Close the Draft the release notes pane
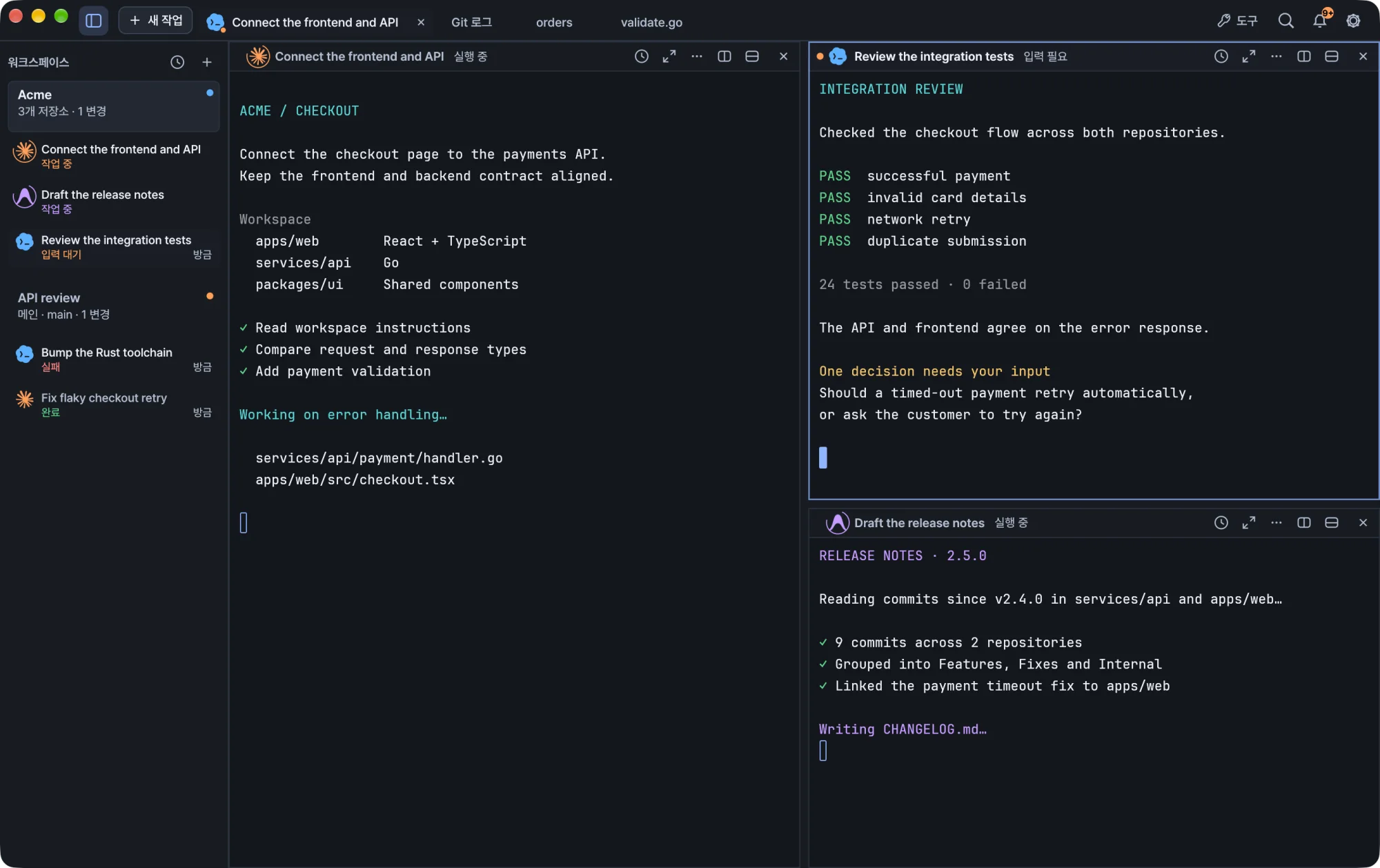This screenshot has height=868, width=1380. [1363, 523]
